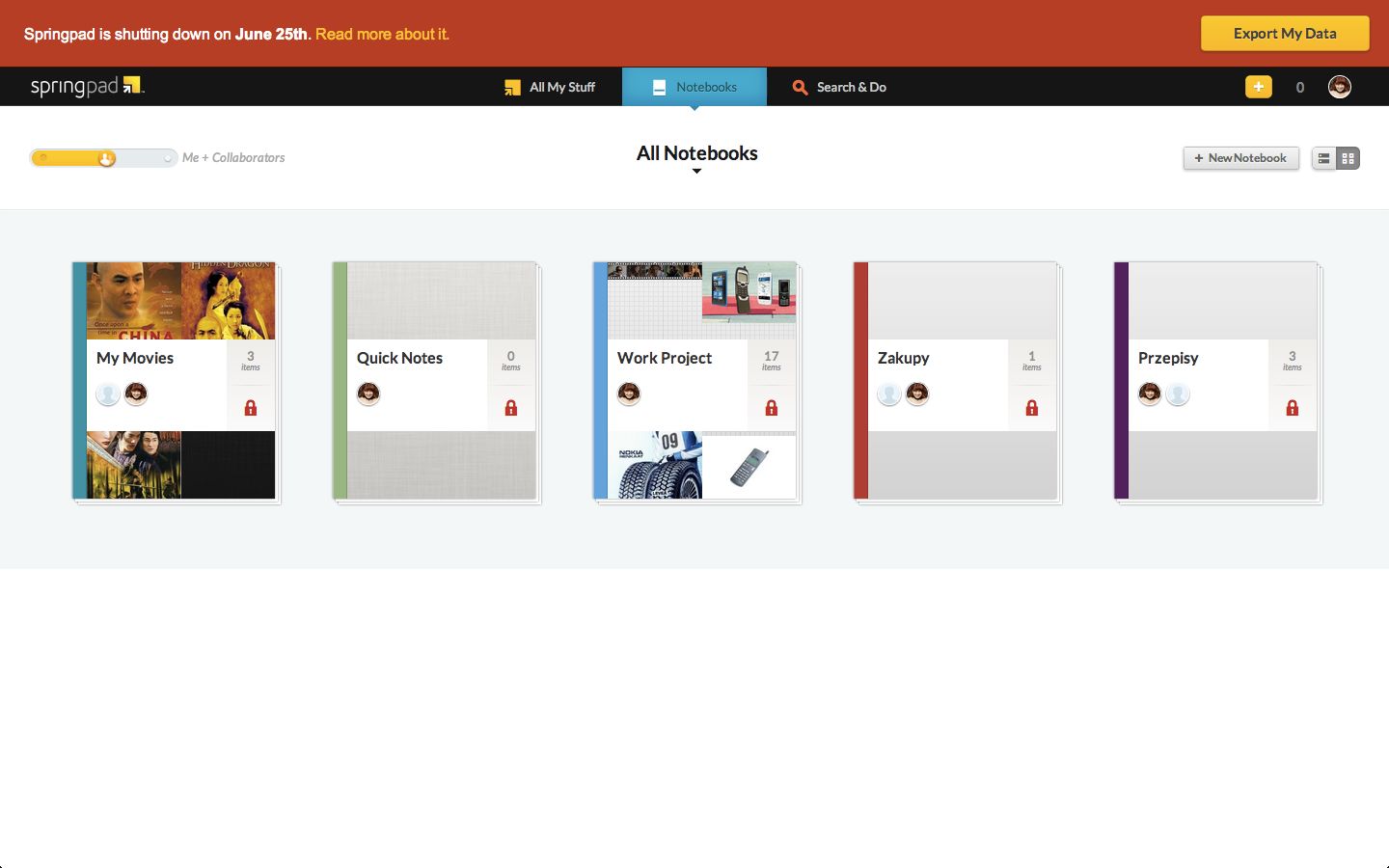This screenshot has height=868, width=1389.
Task: Click the red-haired avatar on My Movies
Action: pyautogui.click(x=136, y=393)
